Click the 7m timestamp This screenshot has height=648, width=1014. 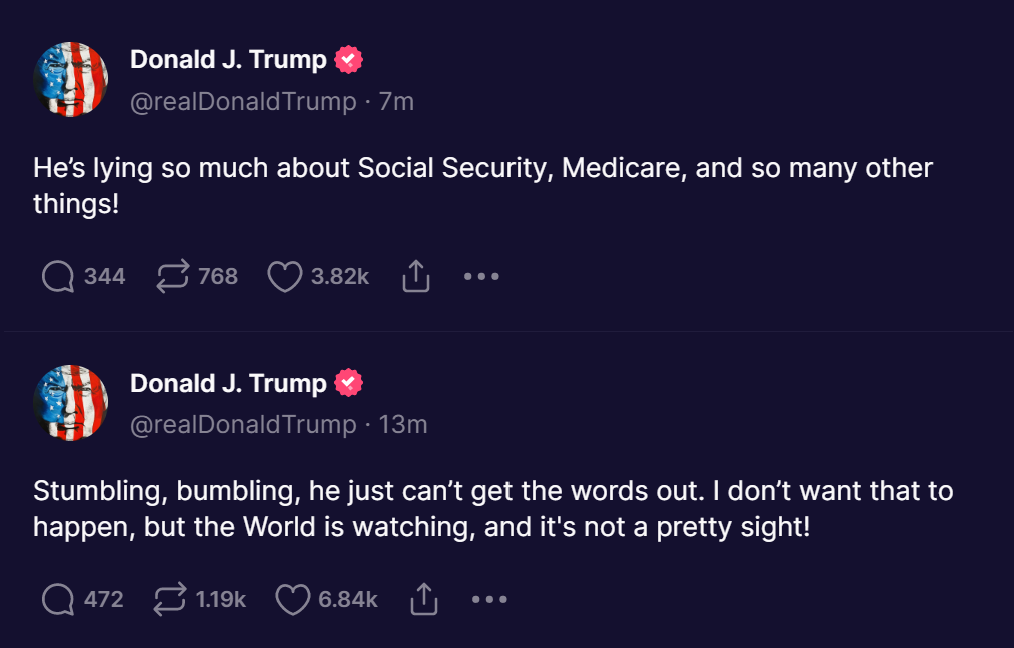pos(397,102)
